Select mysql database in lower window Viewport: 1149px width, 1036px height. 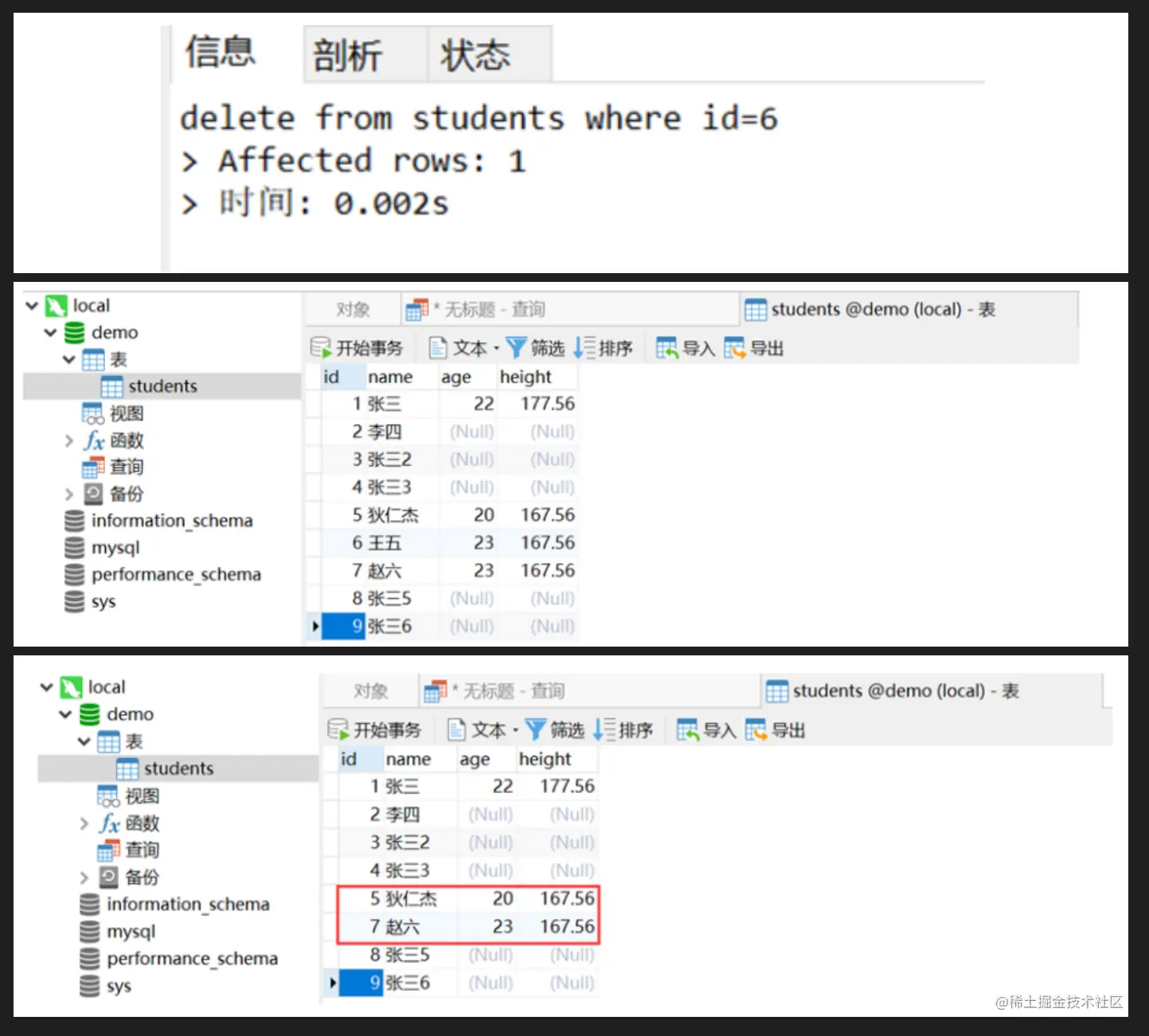tap(118, 932)
